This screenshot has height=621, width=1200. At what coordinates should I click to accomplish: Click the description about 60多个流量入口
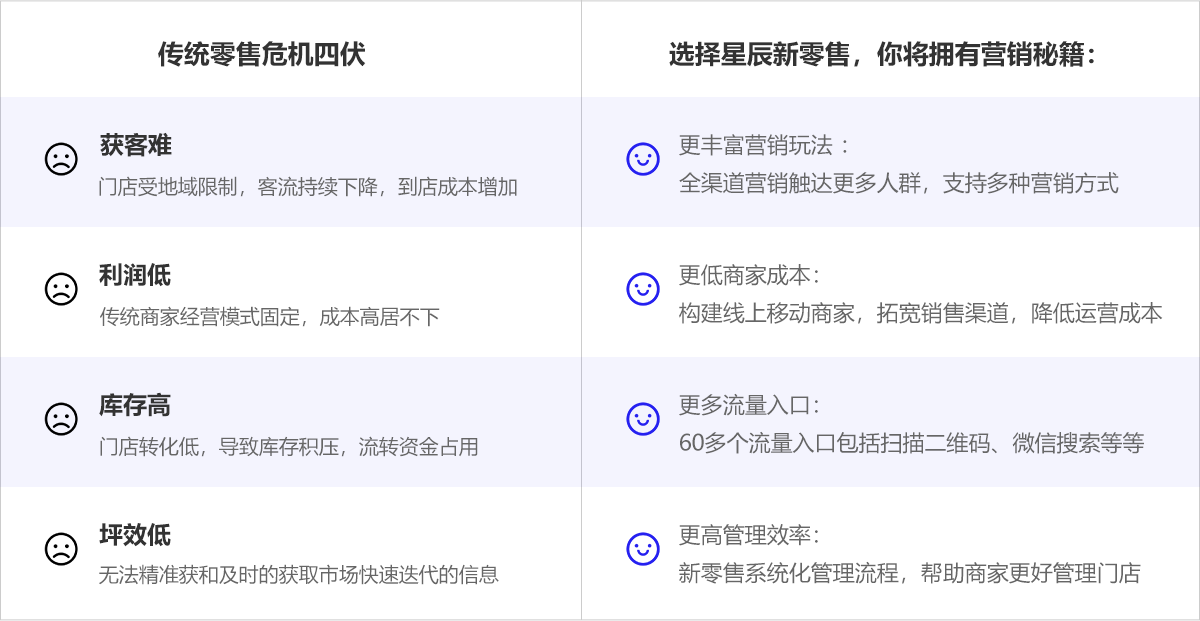pos(911,443)
